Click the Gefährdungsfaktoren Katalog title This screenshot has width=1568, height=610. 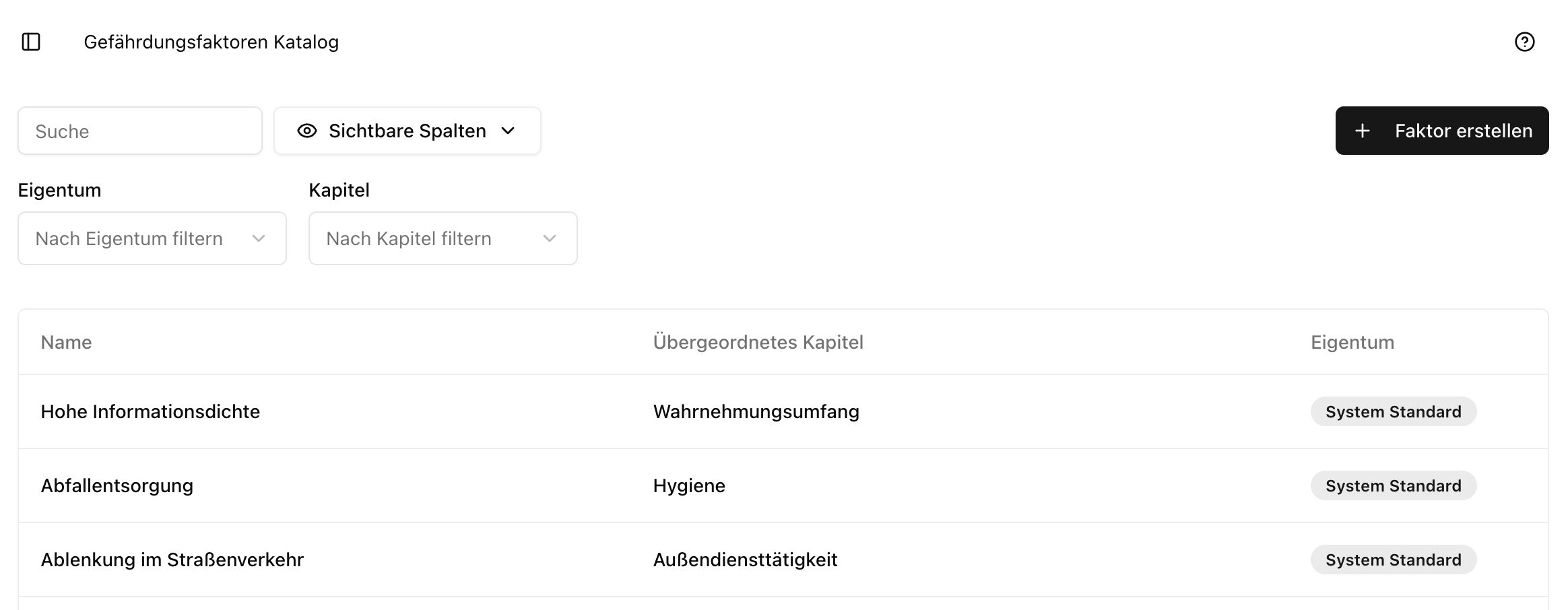[211, 41]
